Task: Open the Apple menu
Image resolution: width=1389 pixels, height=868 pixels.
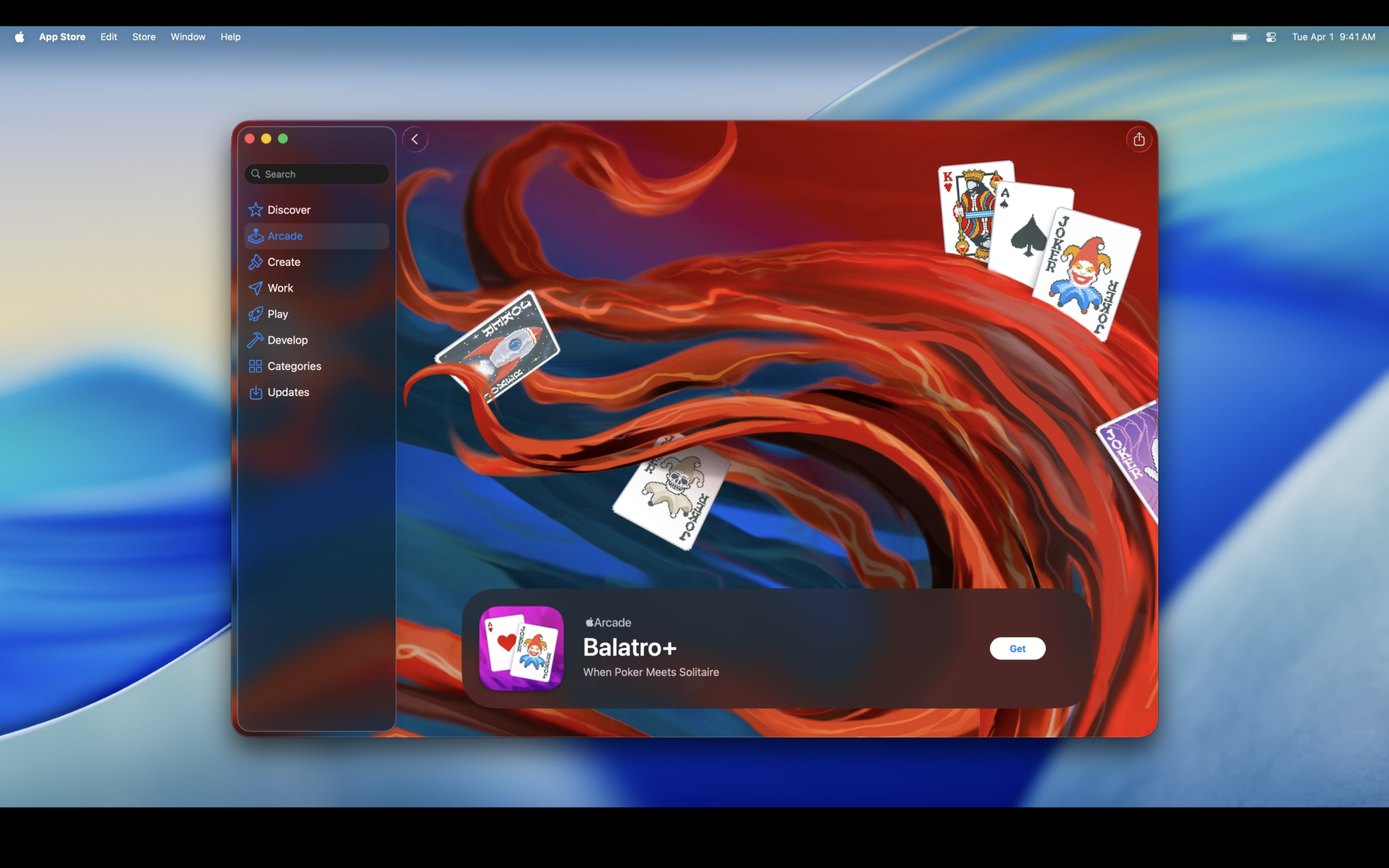Action: click(x=19, y=37)
